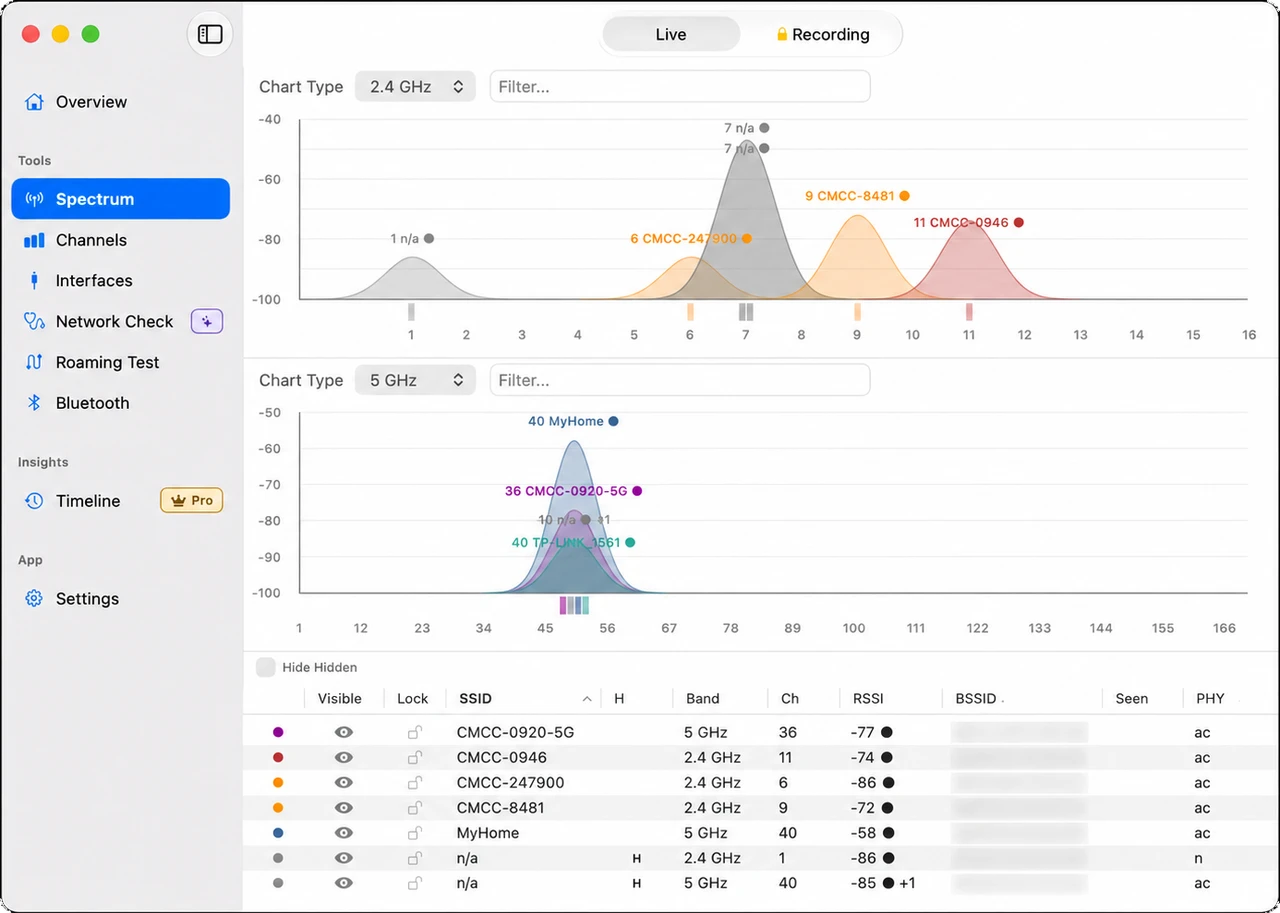Click the 5 GHz chart filter field
Image resolution: width=1280 pixels, height=913 pixels.
[680, 380]
